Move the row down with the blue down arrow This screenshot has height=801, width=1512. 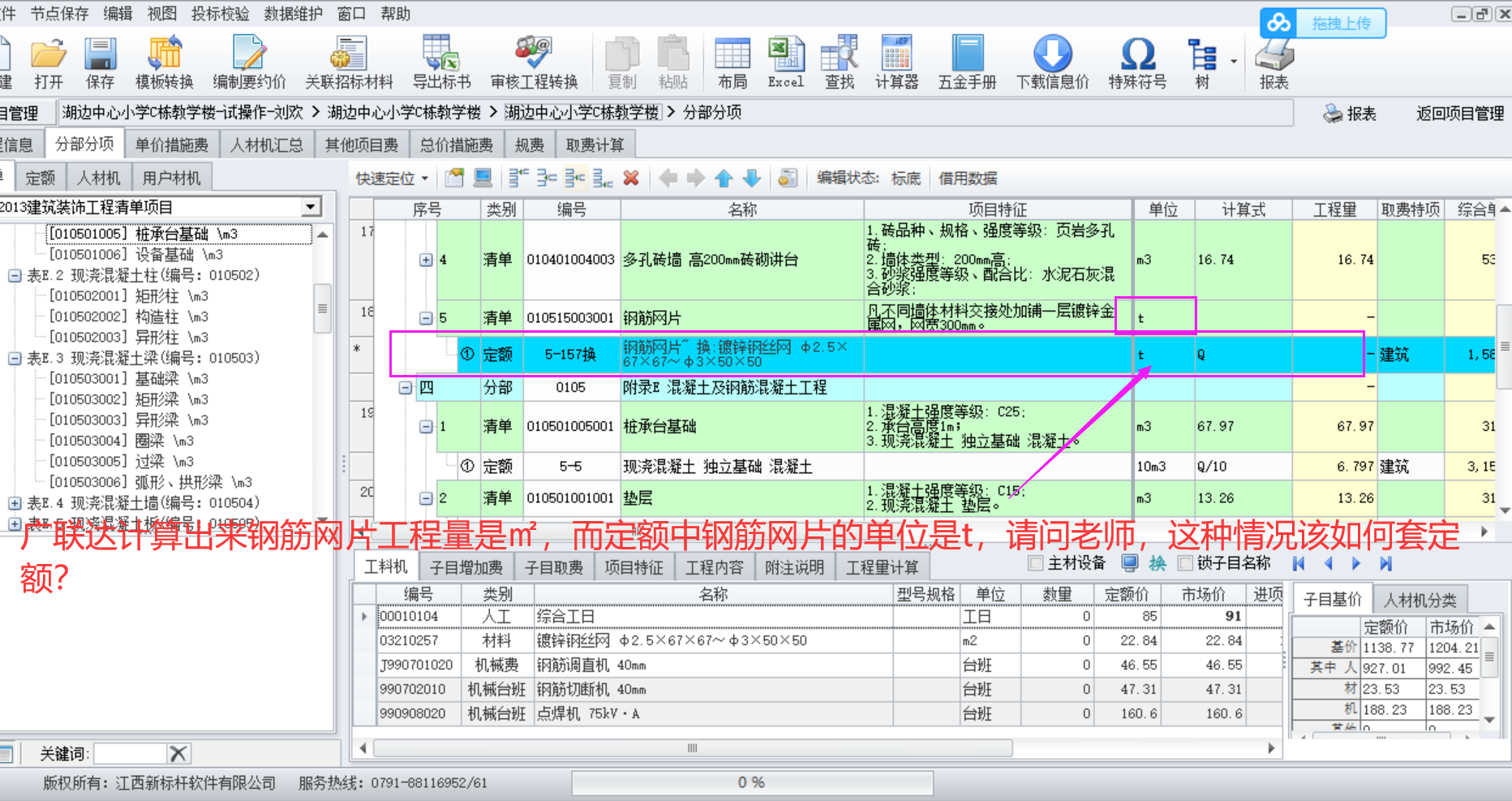(752, 178)
